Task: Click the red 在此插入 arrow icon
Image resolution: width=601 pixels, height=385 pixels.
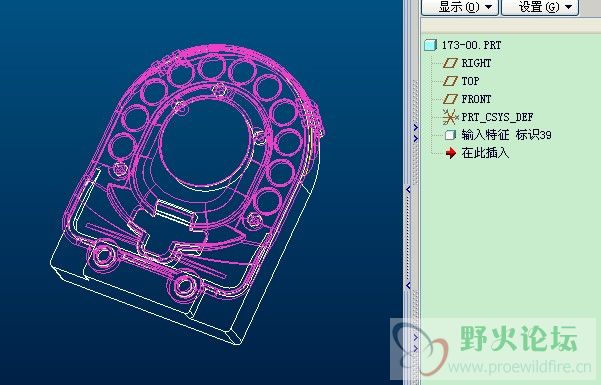Action: point(451,153)
